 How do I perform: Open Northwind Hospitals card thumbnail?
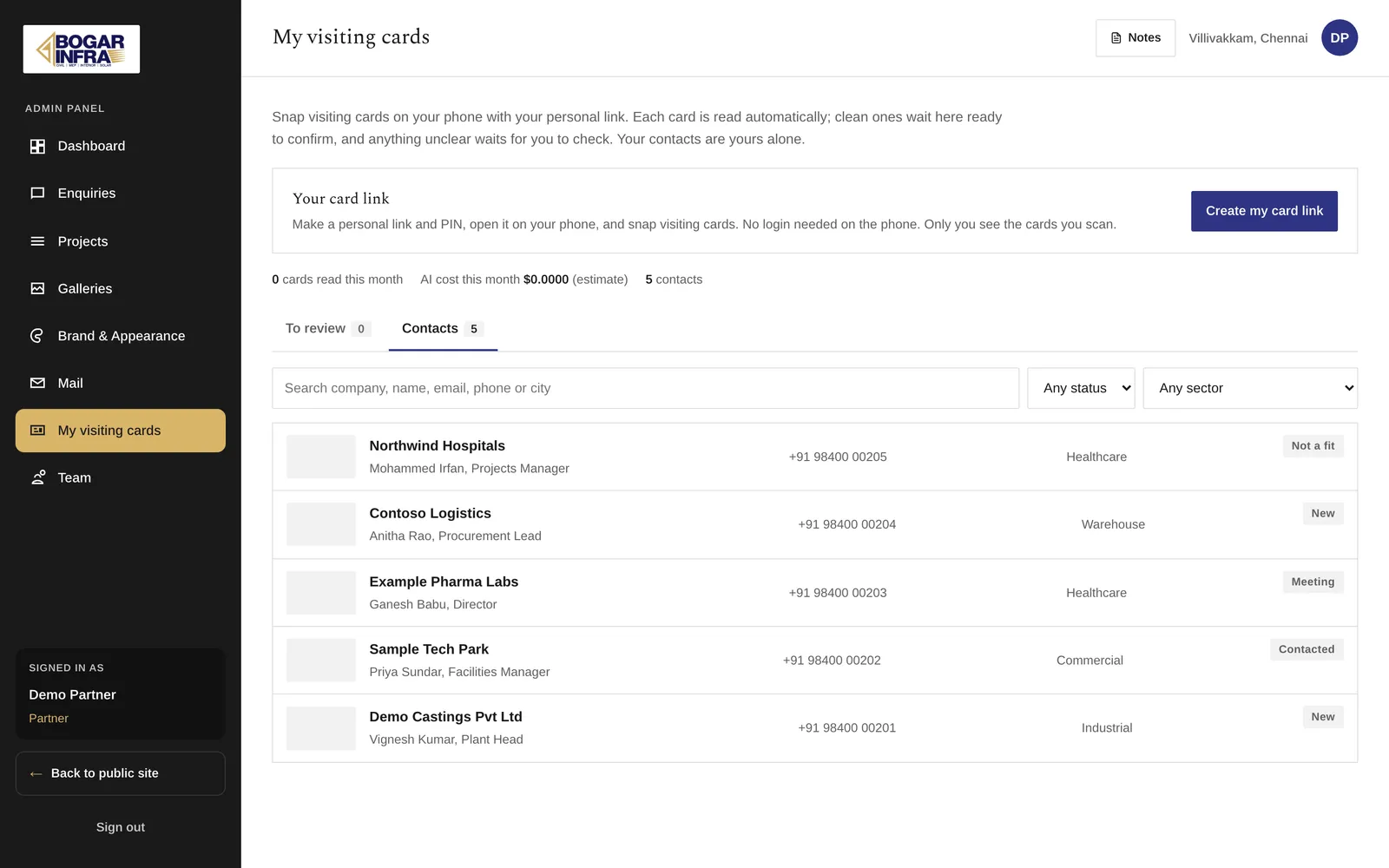coord(321,457)
